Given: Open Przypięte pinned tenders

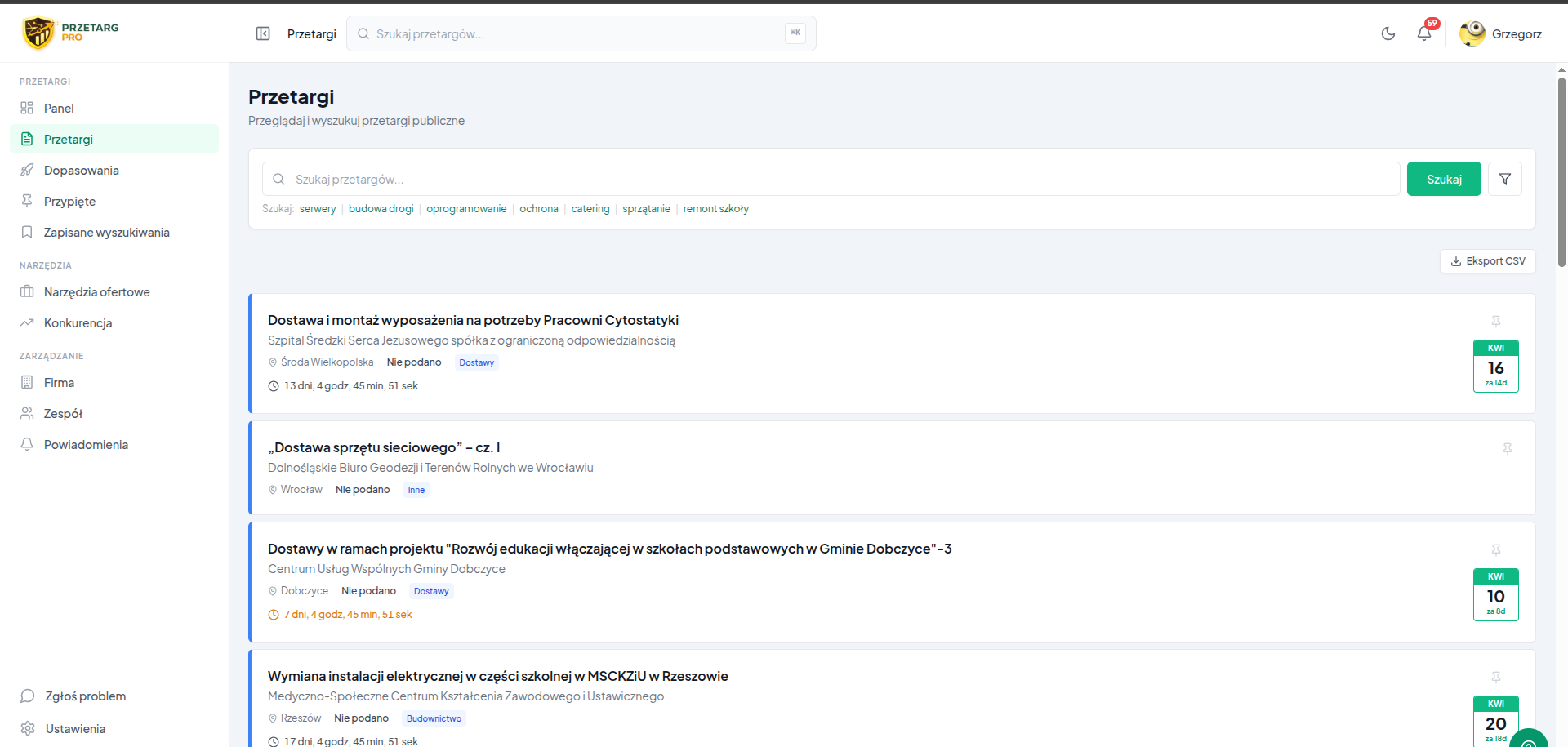Looking at the screenshot, I should [x=114, y=201].
